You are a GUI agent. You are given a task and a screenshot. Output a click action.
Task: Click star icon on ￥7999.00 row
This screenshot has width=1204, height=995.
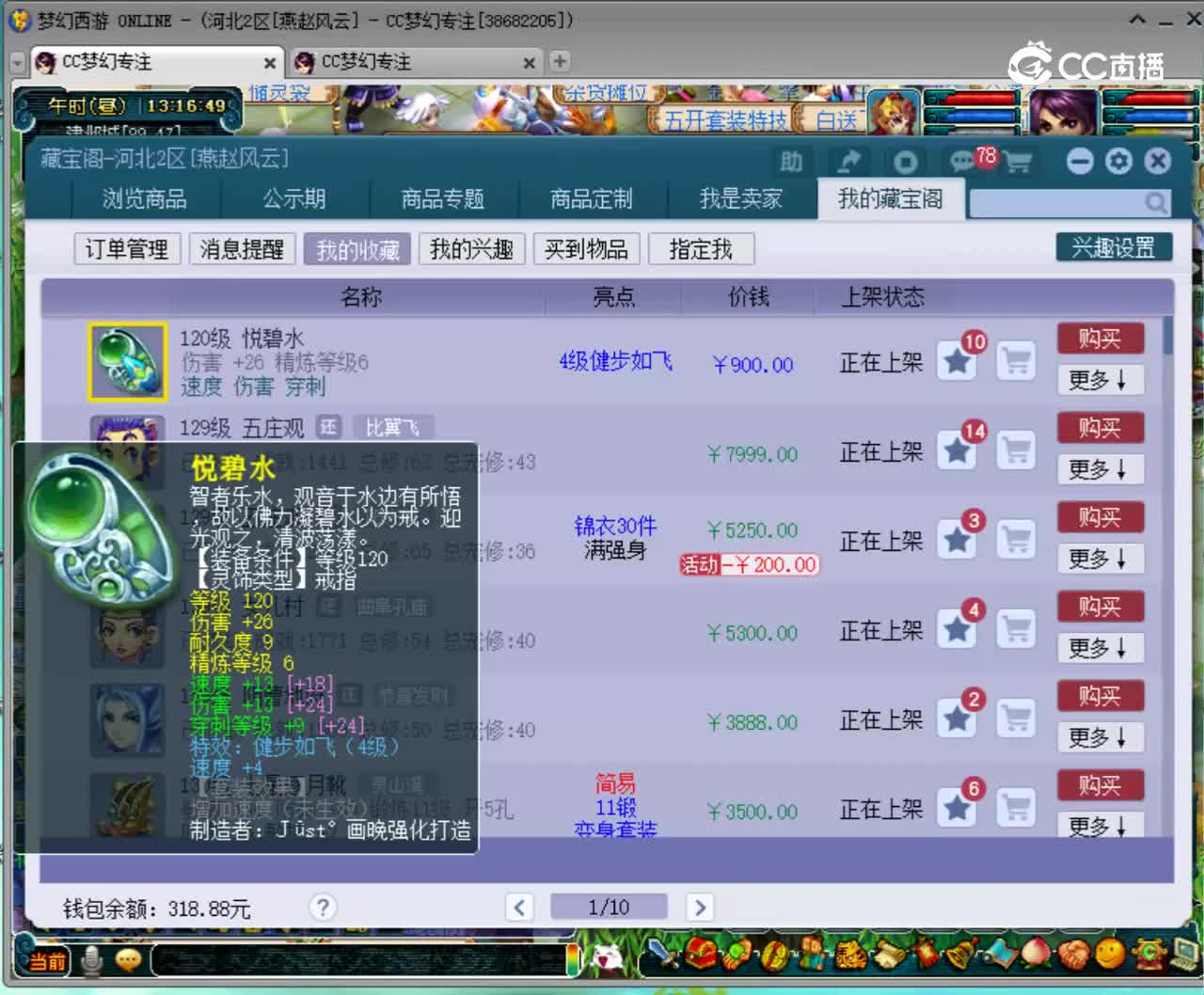958,450
